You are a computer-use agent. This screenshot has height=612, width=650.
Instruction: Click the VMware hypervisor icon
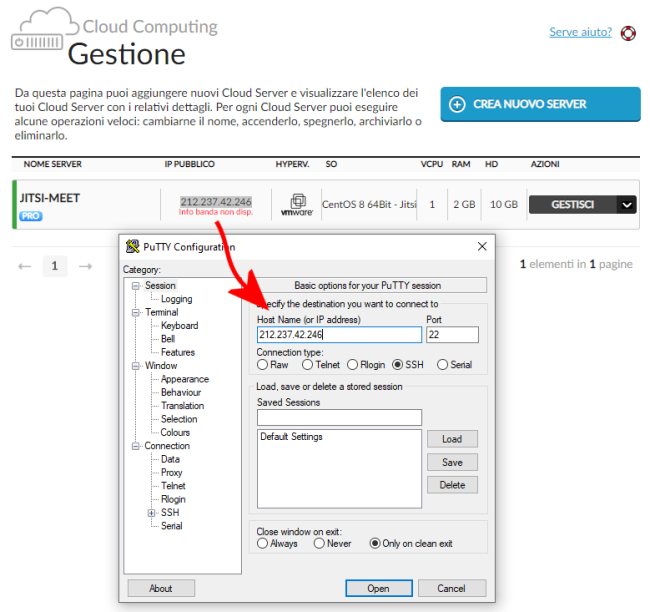[297, 205]
